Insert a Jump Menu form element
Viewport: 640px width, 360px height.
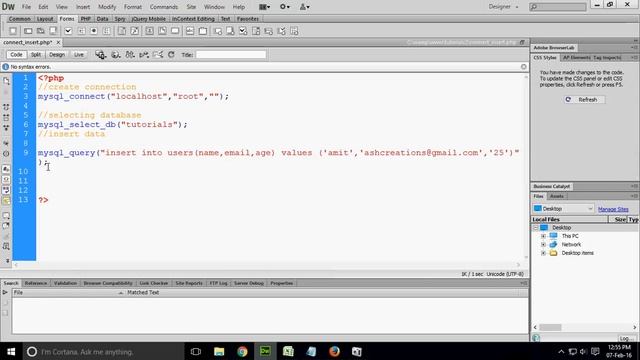tap(134, 31)
